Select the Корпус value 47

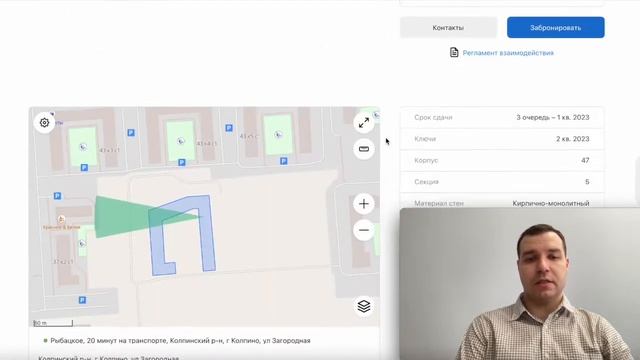(x=585, y=160)
